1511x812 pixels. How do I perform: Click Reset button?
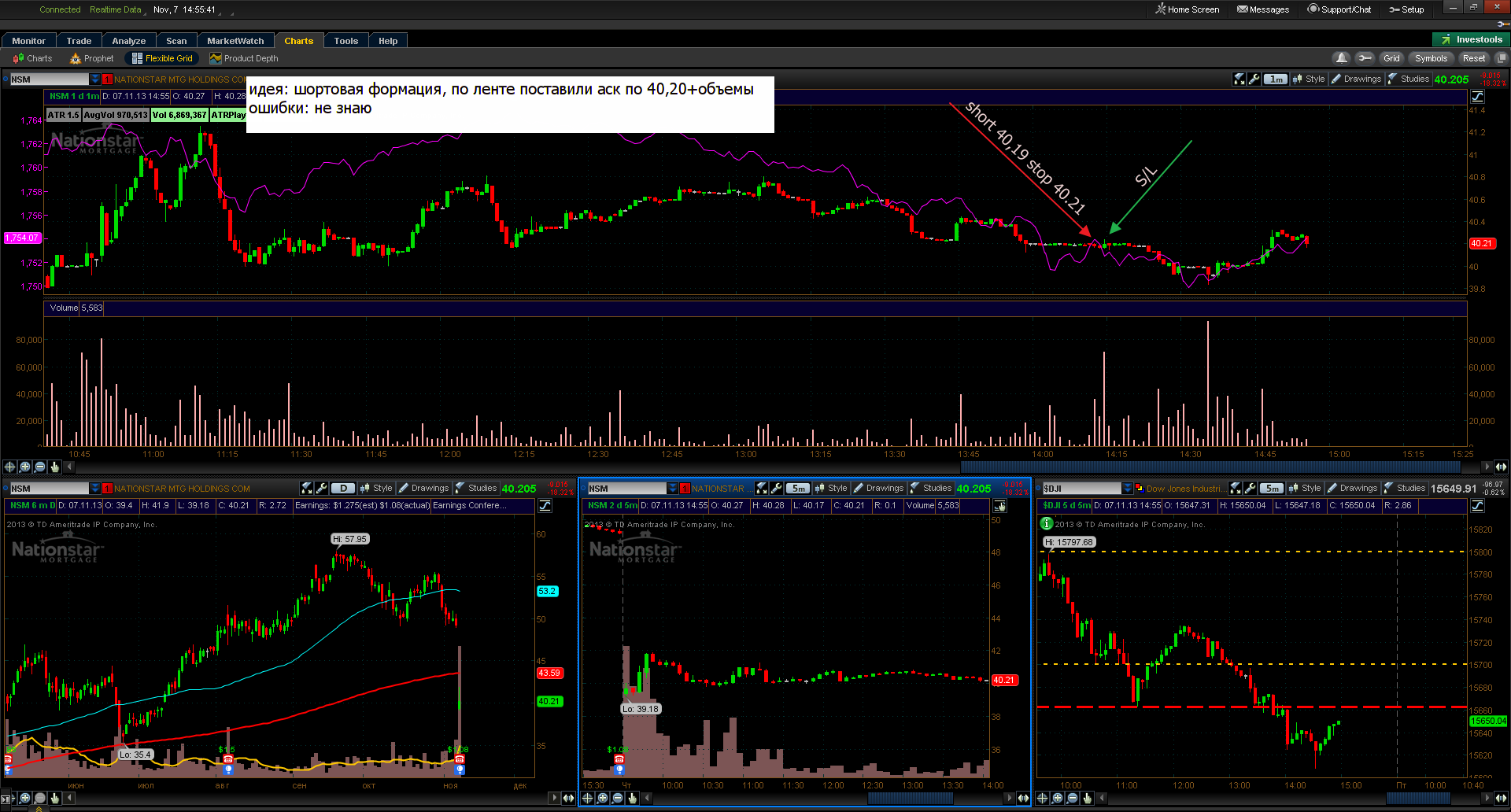[x=1473, y=58]
